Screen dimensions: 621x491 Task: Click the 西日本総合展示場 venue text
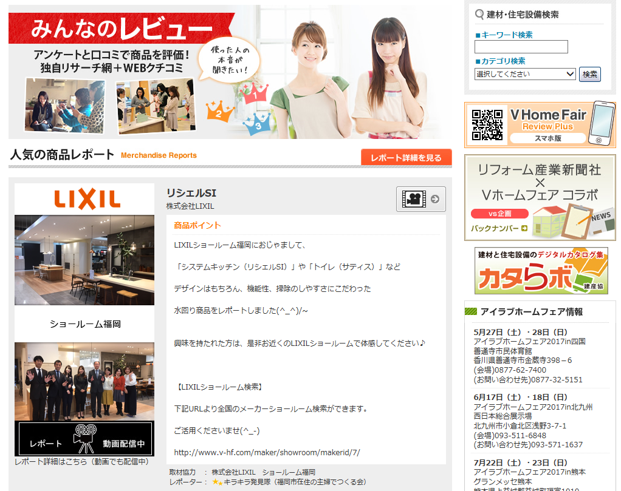(x=503, y=416)
